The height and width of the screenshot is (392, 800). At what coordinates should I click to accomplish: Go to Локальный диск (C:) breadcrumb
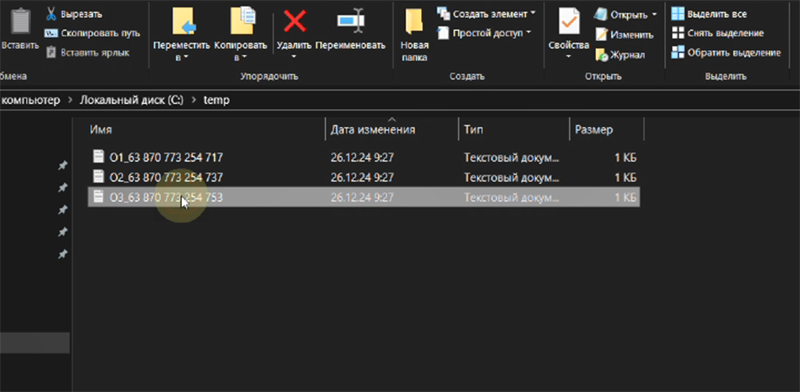(131, 101)
